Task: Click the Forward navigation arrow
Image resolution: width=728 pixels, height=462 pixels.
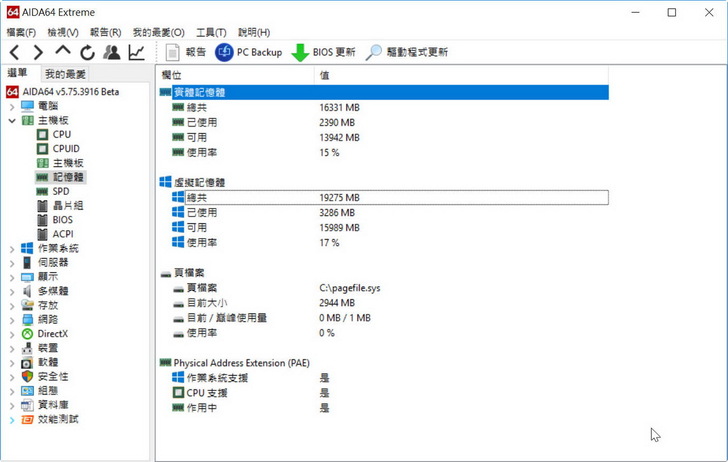Action: click(x=38, y=52)
